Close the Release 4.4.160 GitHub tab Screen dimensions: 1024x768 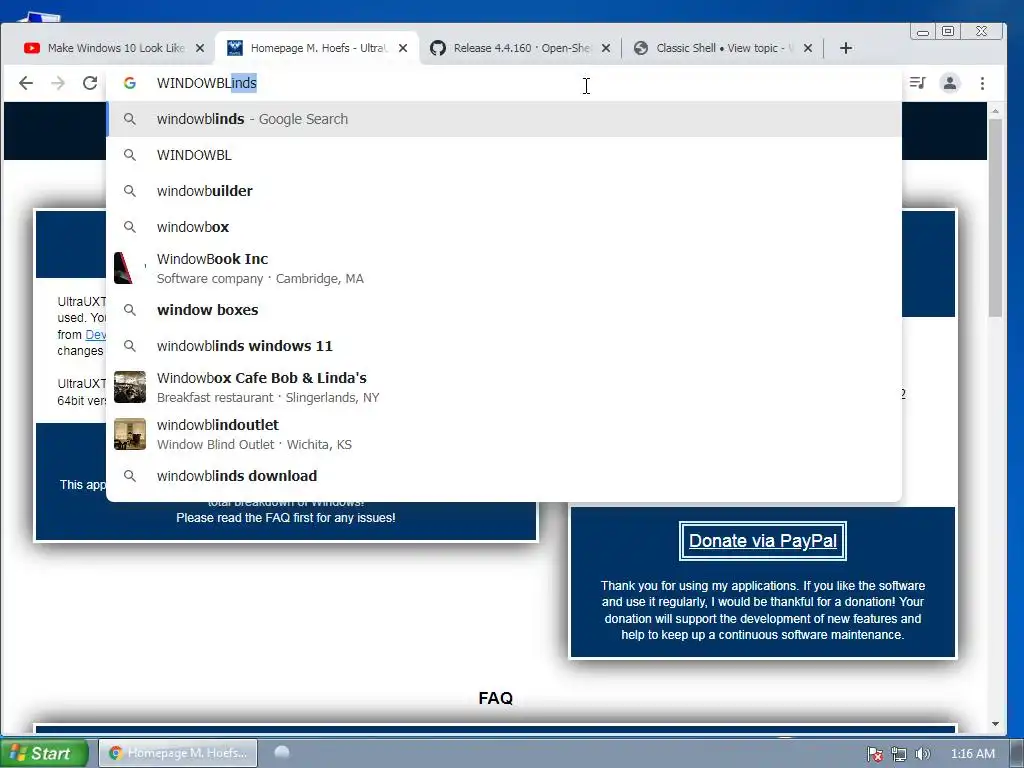coord(606,48)
